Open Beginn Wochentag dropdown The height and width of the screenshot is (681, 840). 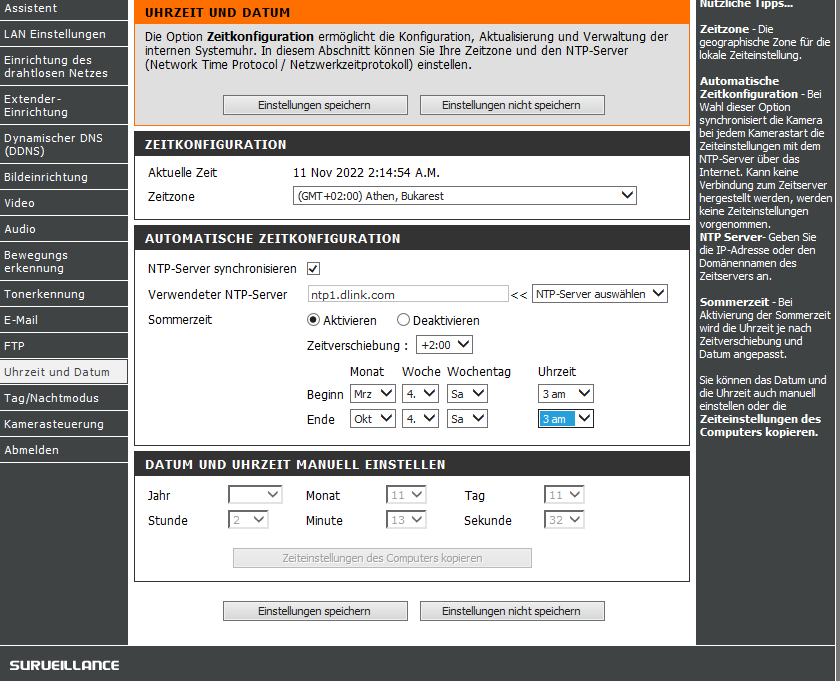pos(467,394)
